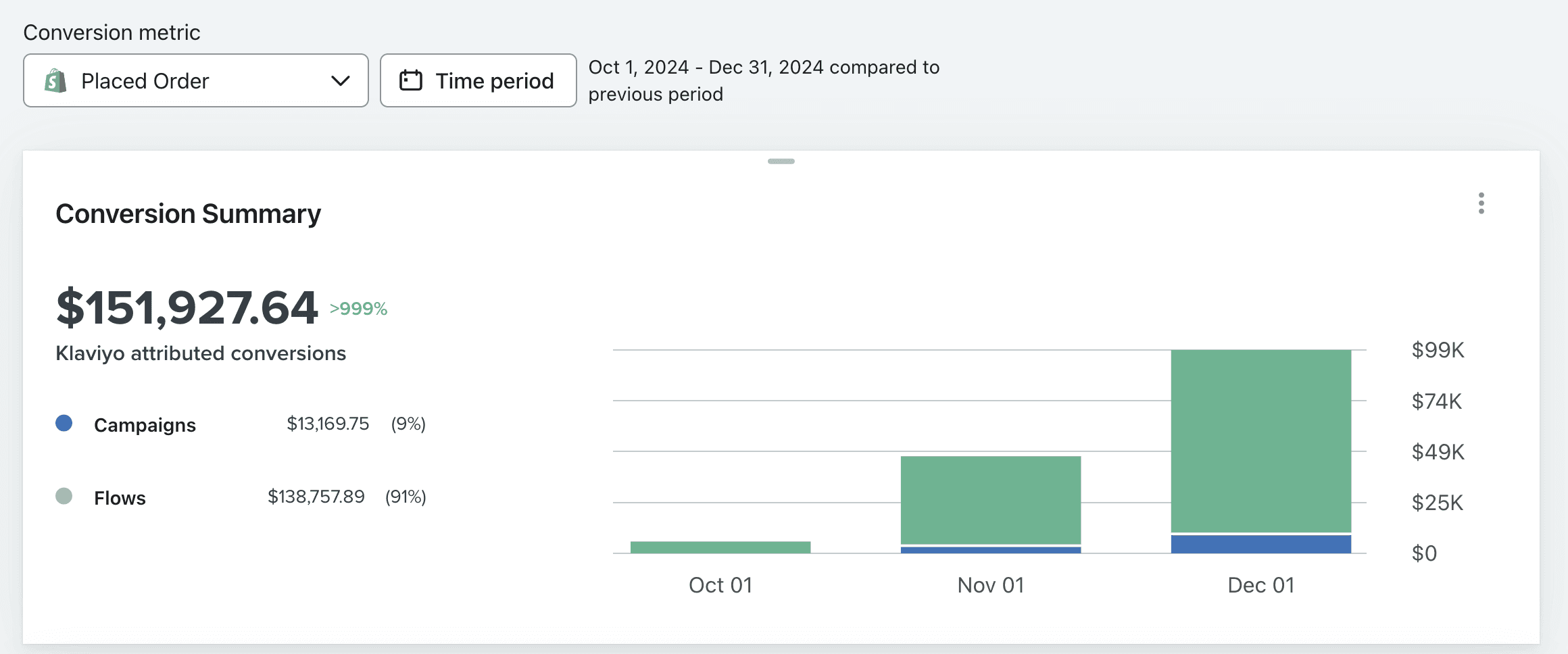The height and width of the screenshot is (654, 1568).
Task: Click the Shopify bag icon in dropdown
Action: (55, 81)
